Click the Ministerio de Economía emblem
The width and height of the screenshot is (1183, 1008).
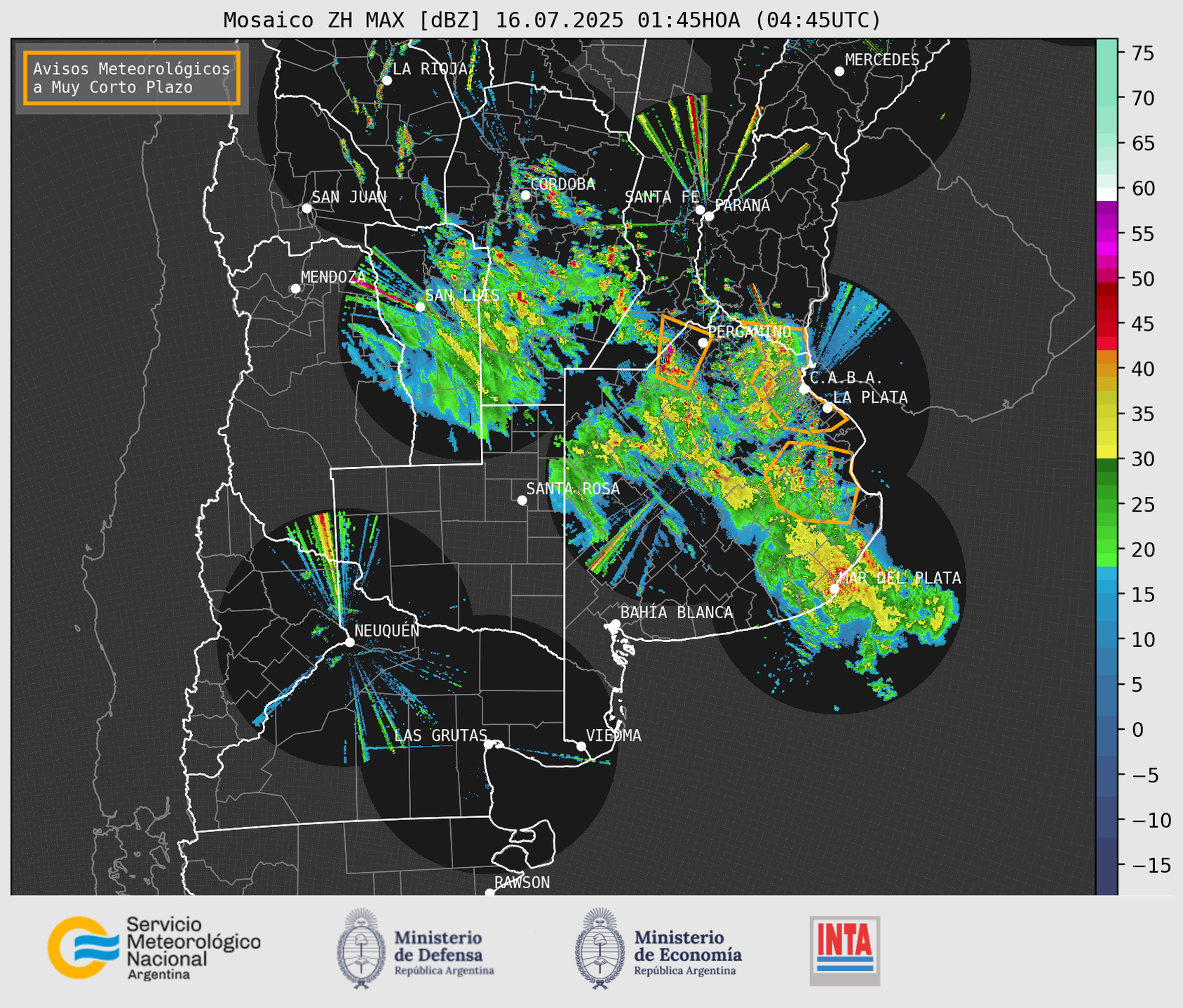coord(600,948)
